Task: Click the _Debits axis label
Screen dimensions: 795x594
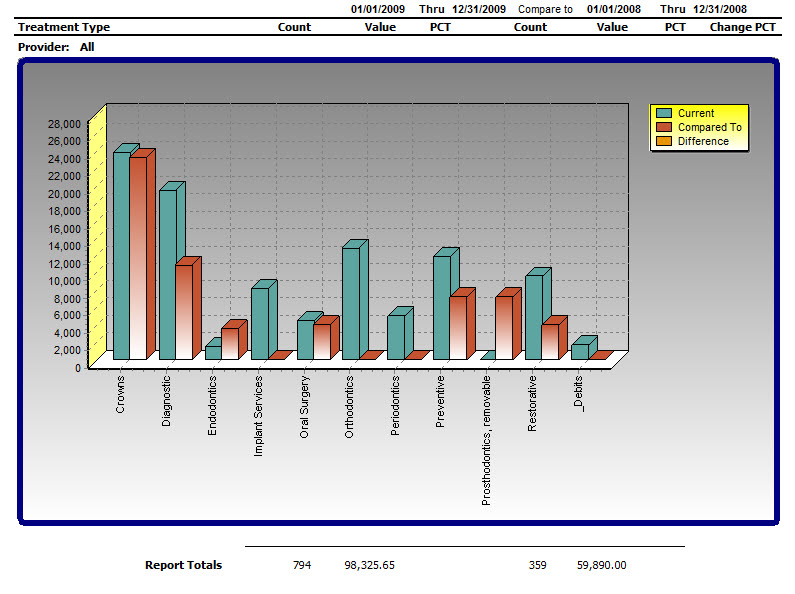Action: pyautogui.click(x=579, y=394)
